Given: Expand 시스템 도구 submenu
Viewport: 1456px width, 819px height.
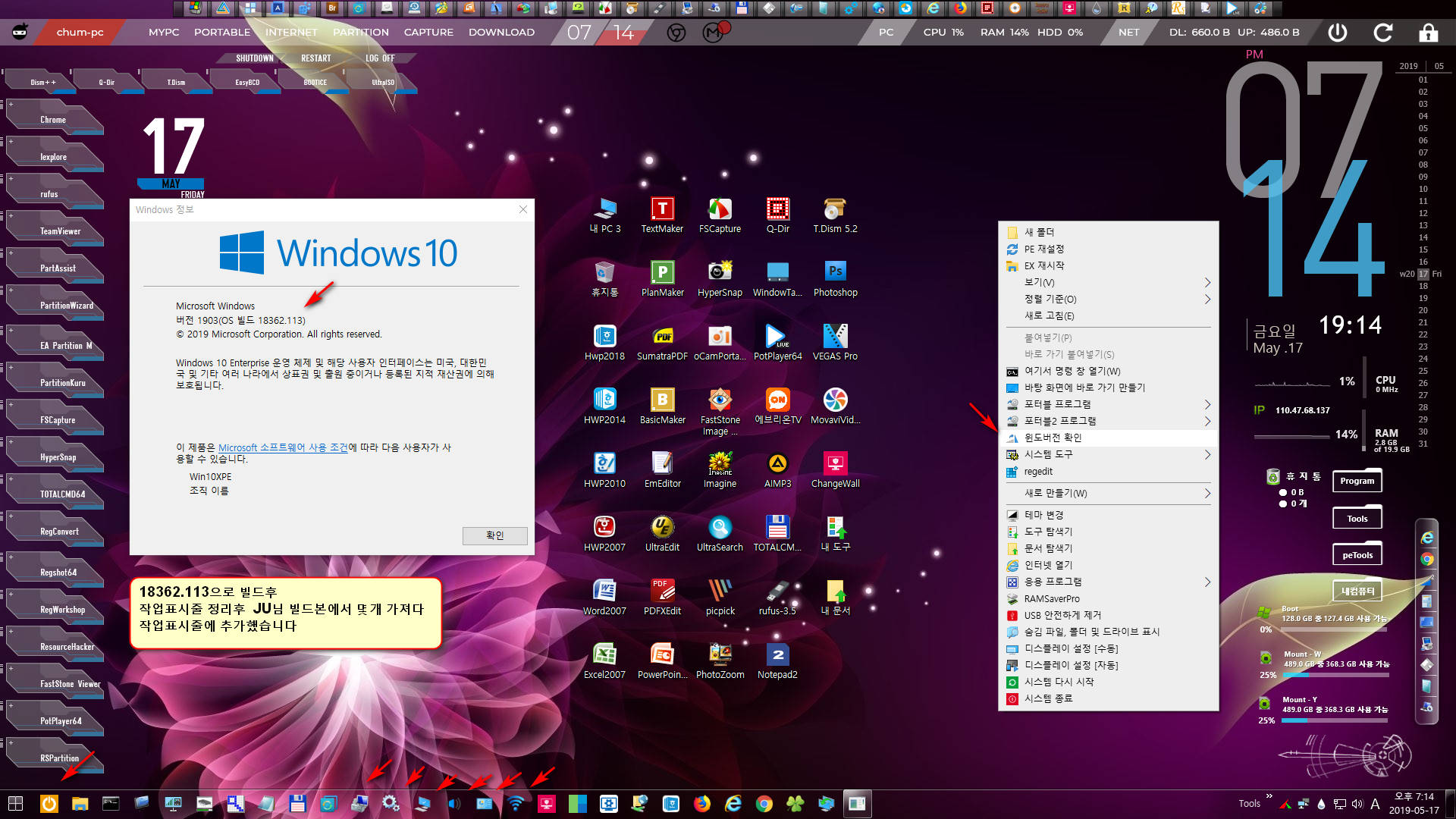Looking at the screenshot, I should pos(1109,454).
